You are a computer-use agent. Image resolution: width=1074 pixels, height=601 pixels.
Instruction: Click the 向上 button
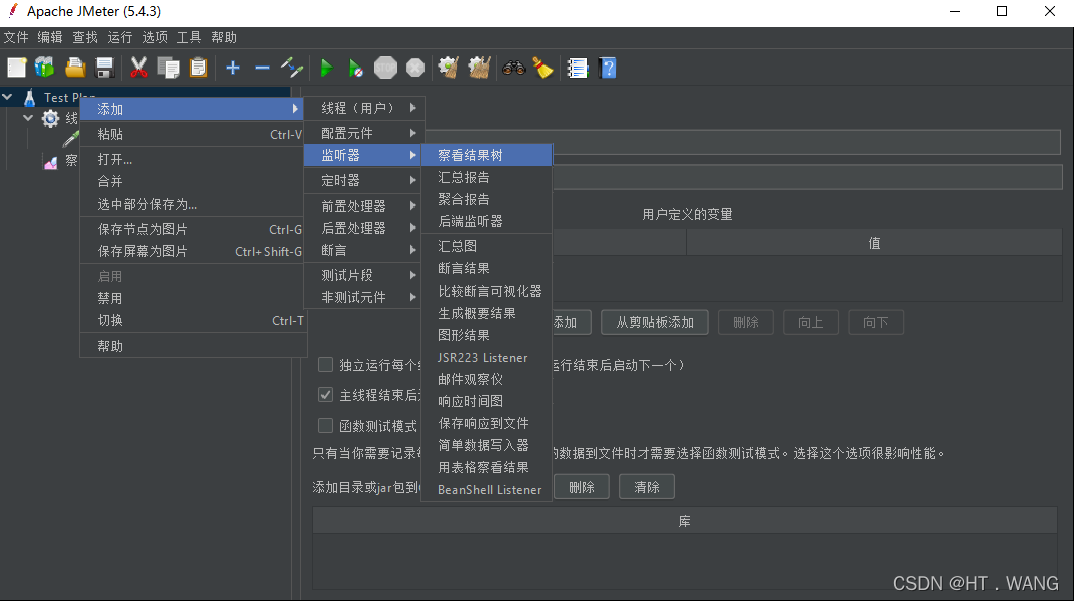810,322
